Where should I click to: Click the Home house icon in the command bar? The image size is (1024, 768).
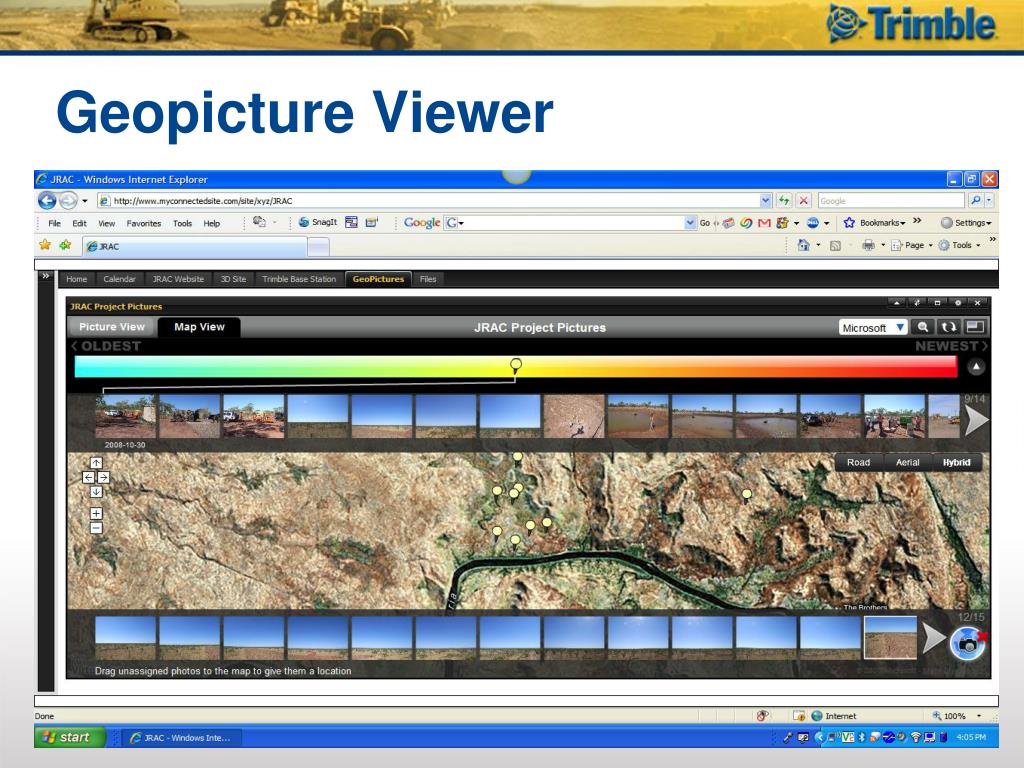pyautogui.click(x=803, y=245)
